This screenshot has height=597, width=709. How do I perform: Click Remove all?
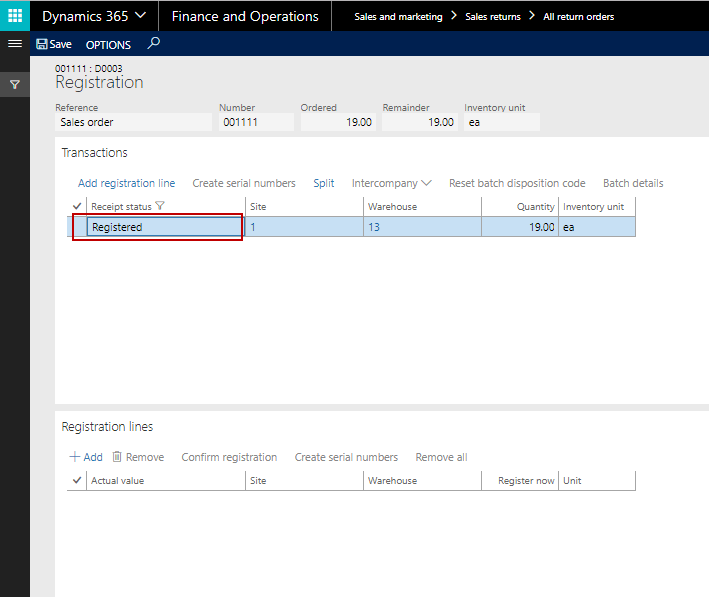tap(441, 457)
